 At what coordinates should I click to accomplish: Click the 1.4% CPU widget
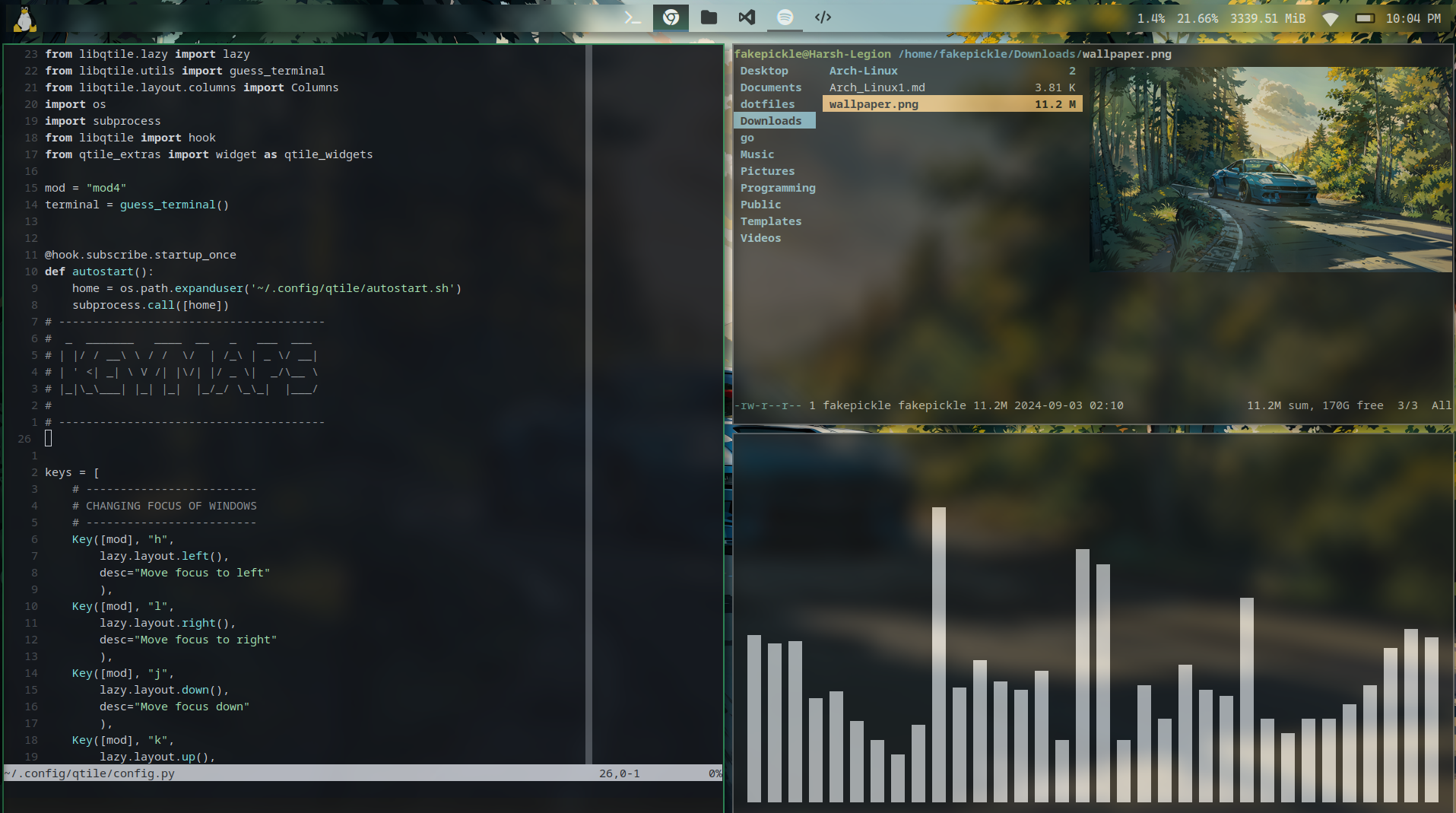[1150, 18]
